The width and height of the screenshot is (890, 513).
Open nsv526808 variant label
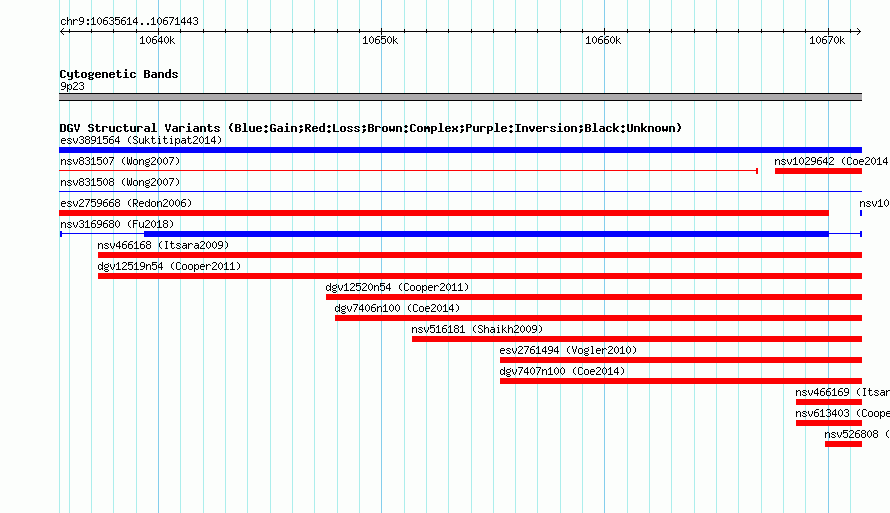pyautogui.click(x=857, y=434)
